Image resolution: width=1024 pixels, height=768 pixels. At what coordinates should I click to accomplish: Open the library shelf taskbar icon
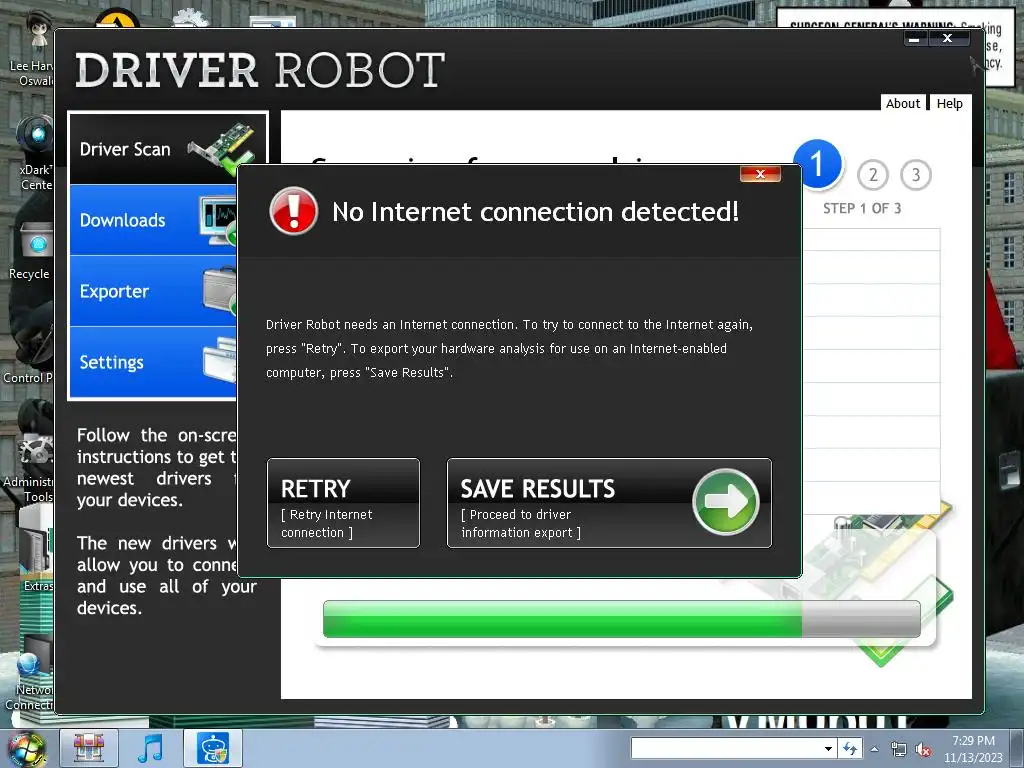tap(89, 748)
